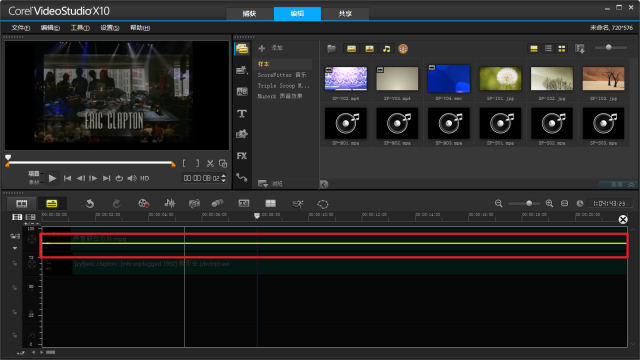Viewport: 640px width, 360px height.
Task: Set the mark-in bracket
Action: tap(184, 163)
